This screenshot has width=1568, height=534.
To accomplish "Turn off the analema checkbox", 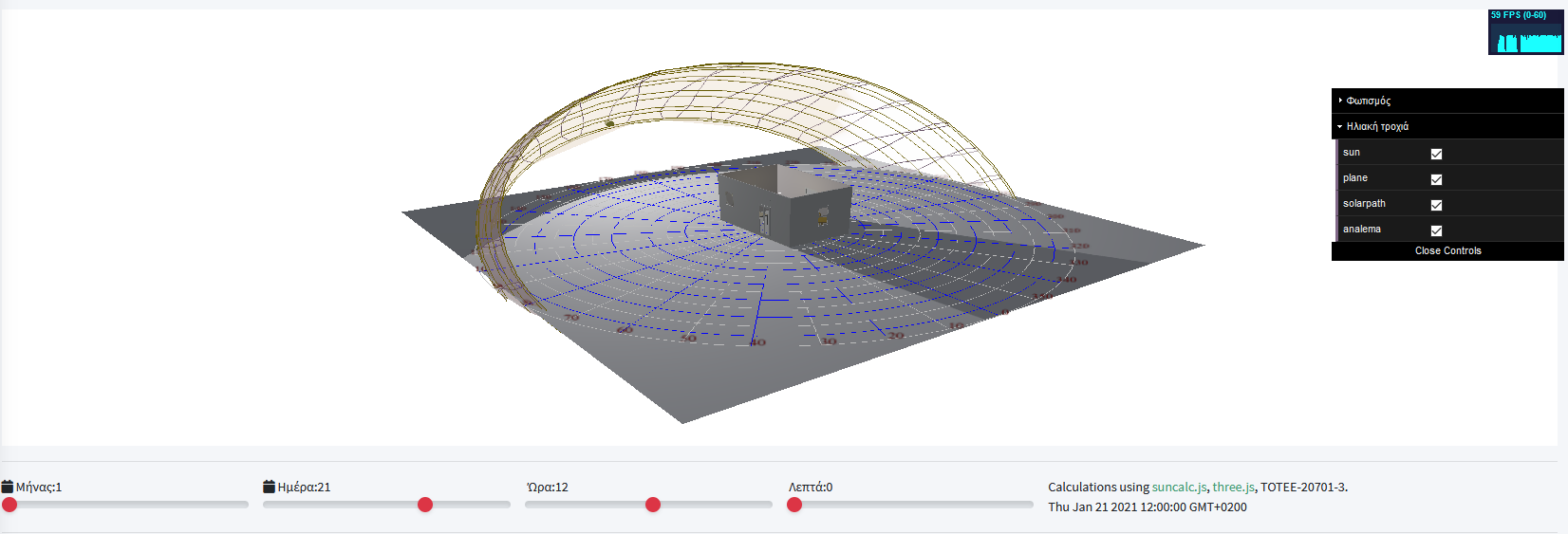I will (1436, 230).
